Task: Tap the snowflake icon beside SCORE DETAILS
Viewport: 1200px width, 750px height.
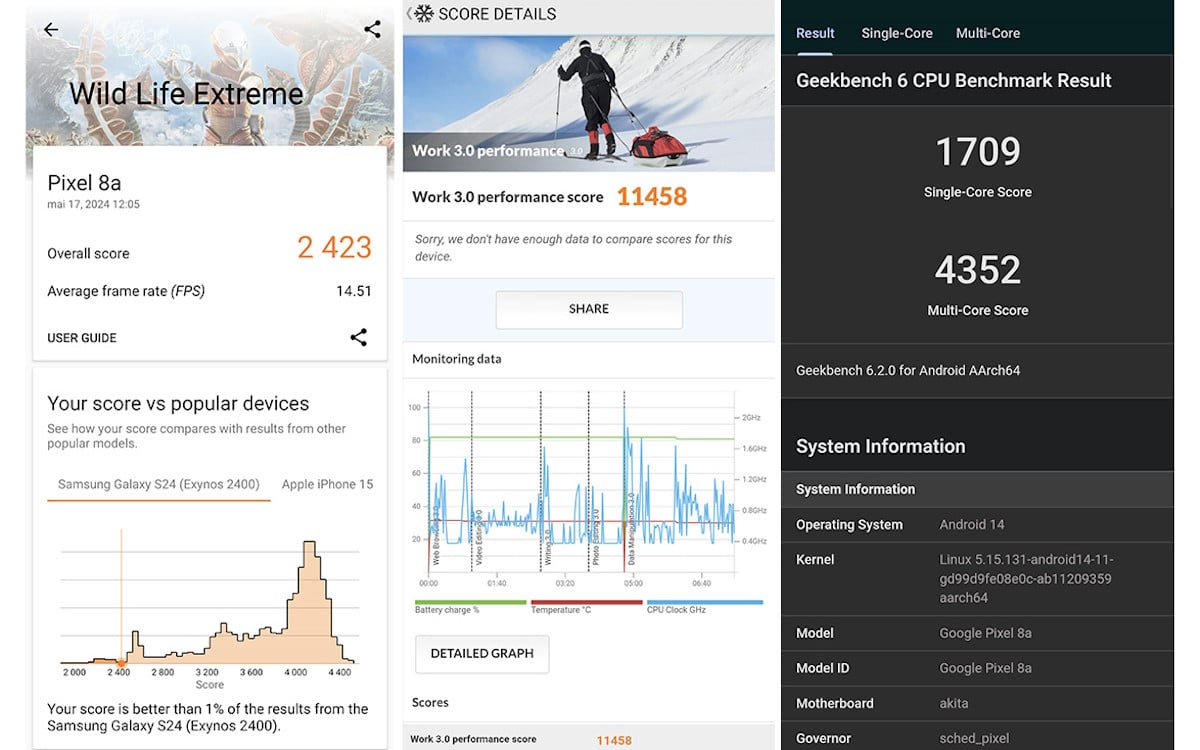Action: point(424,14)
